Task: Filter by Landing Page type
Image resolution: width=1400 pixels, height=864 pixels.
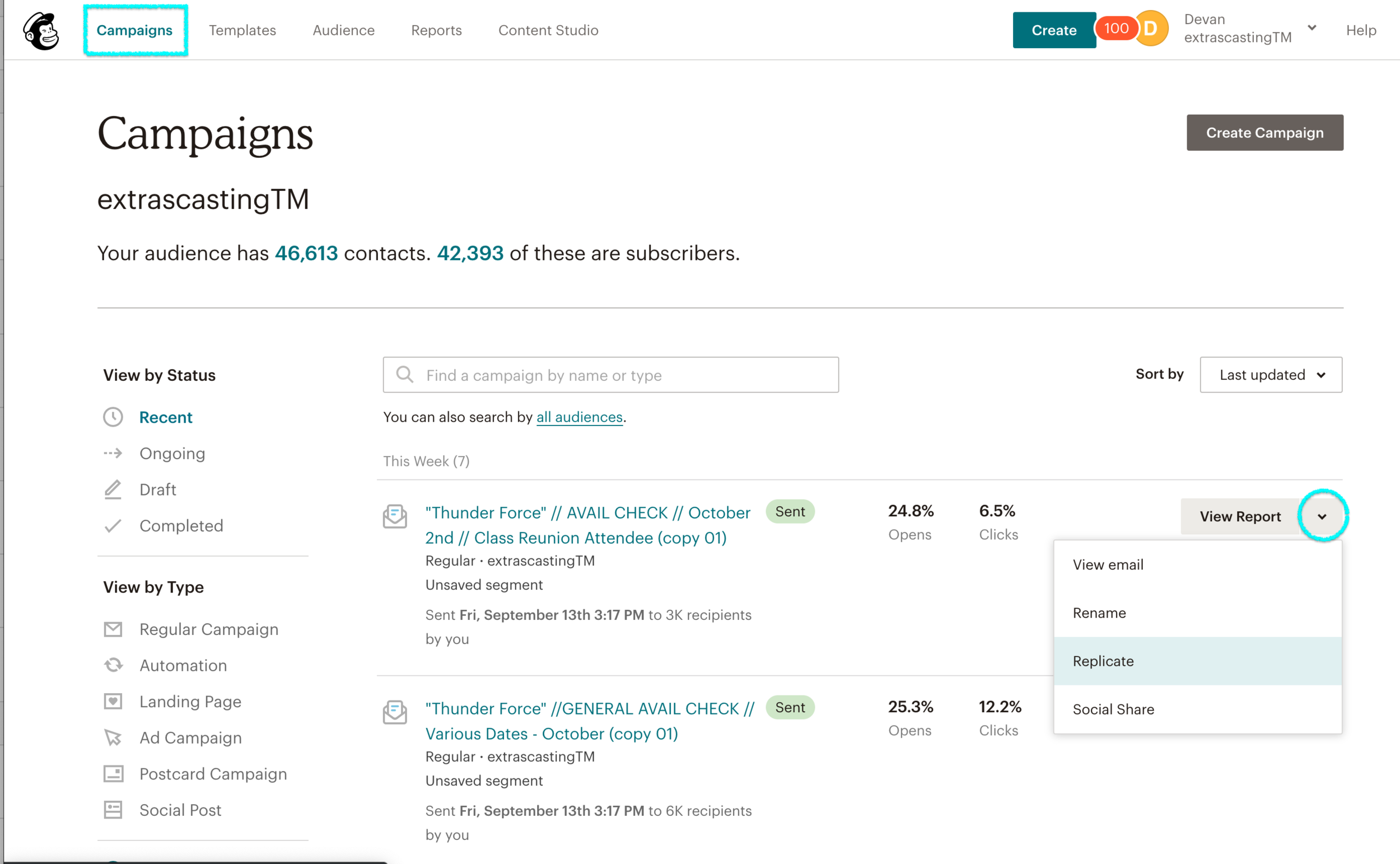Action: [190, 701]
